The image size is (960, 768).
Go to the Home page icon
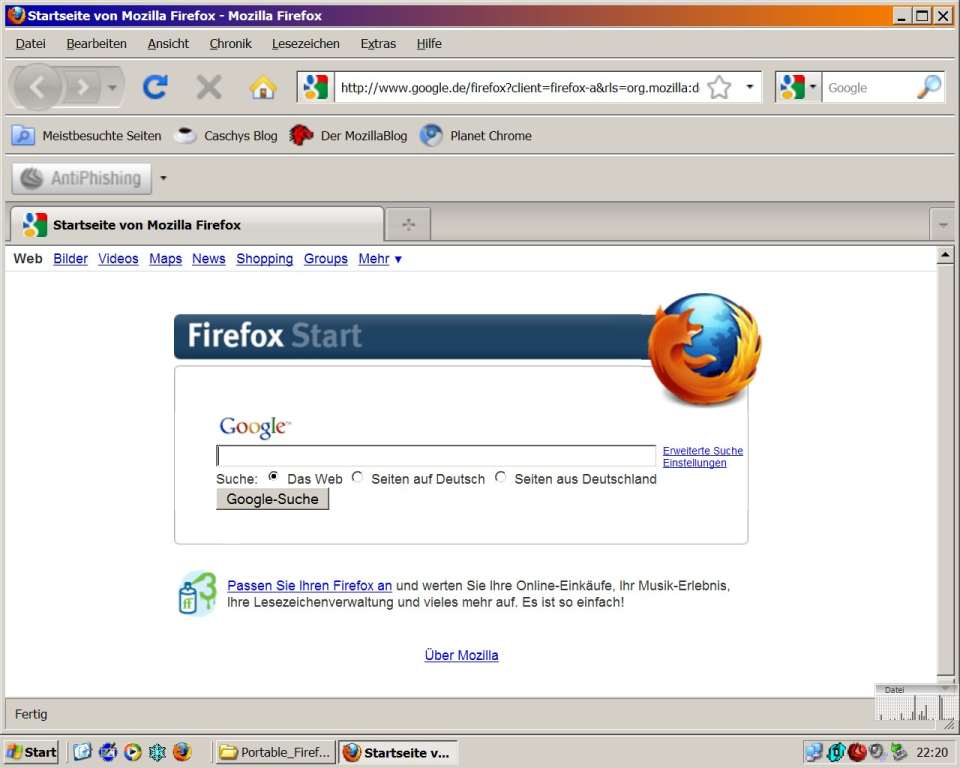pos(263,87)
